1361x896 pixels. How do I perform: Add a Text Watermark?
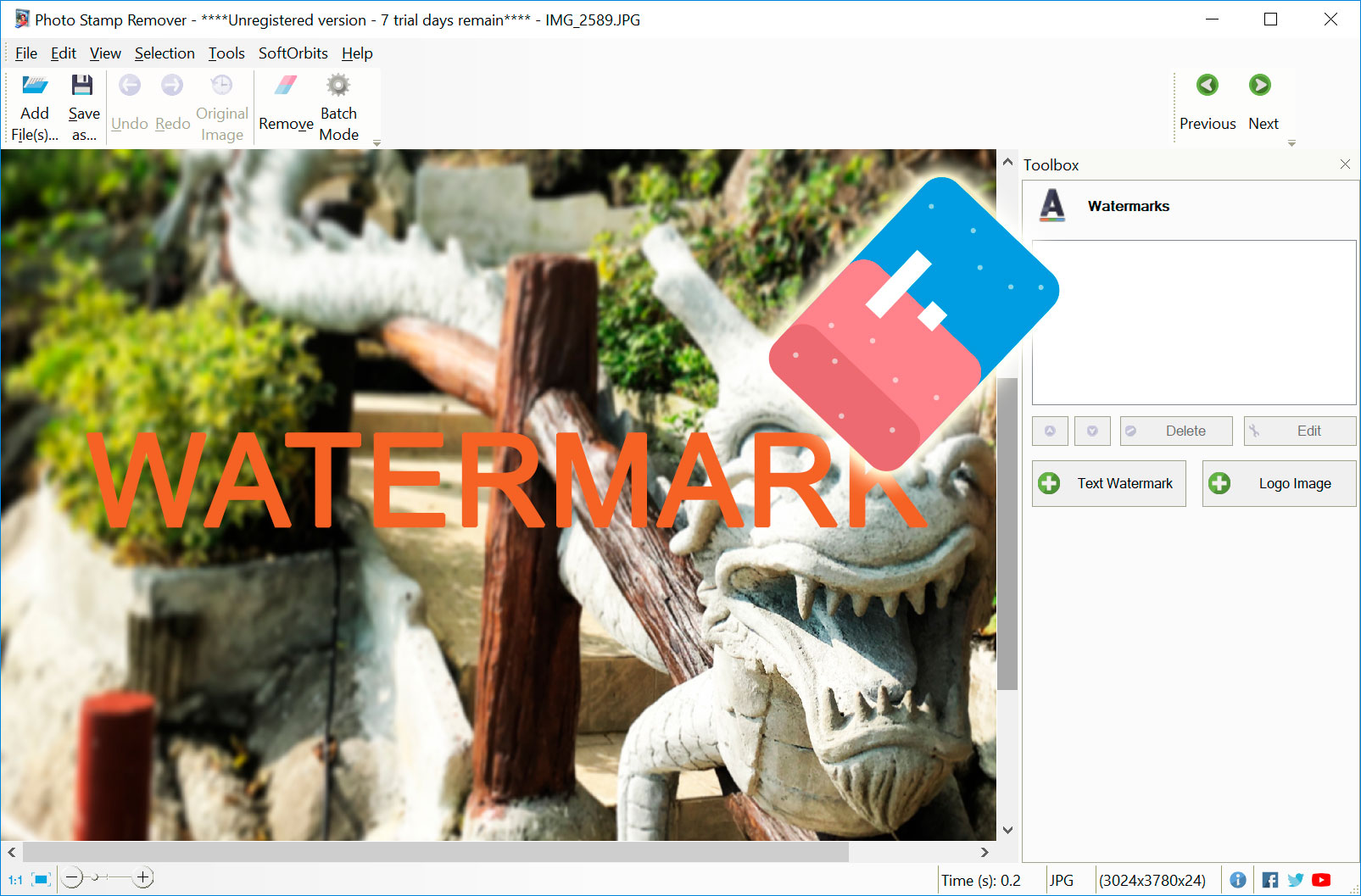[1108, 483]
